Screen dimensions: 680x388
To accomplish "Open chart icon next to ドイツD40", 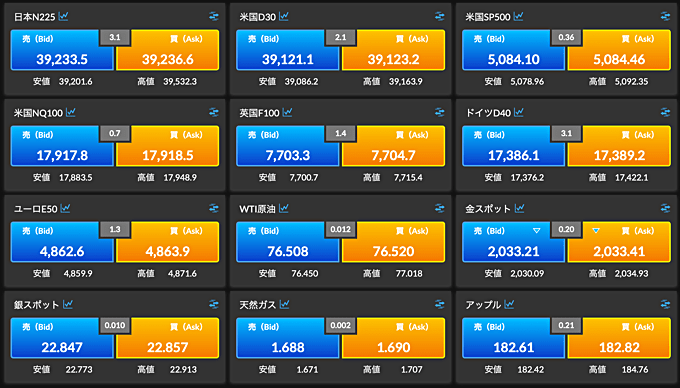I will point(519,113).
